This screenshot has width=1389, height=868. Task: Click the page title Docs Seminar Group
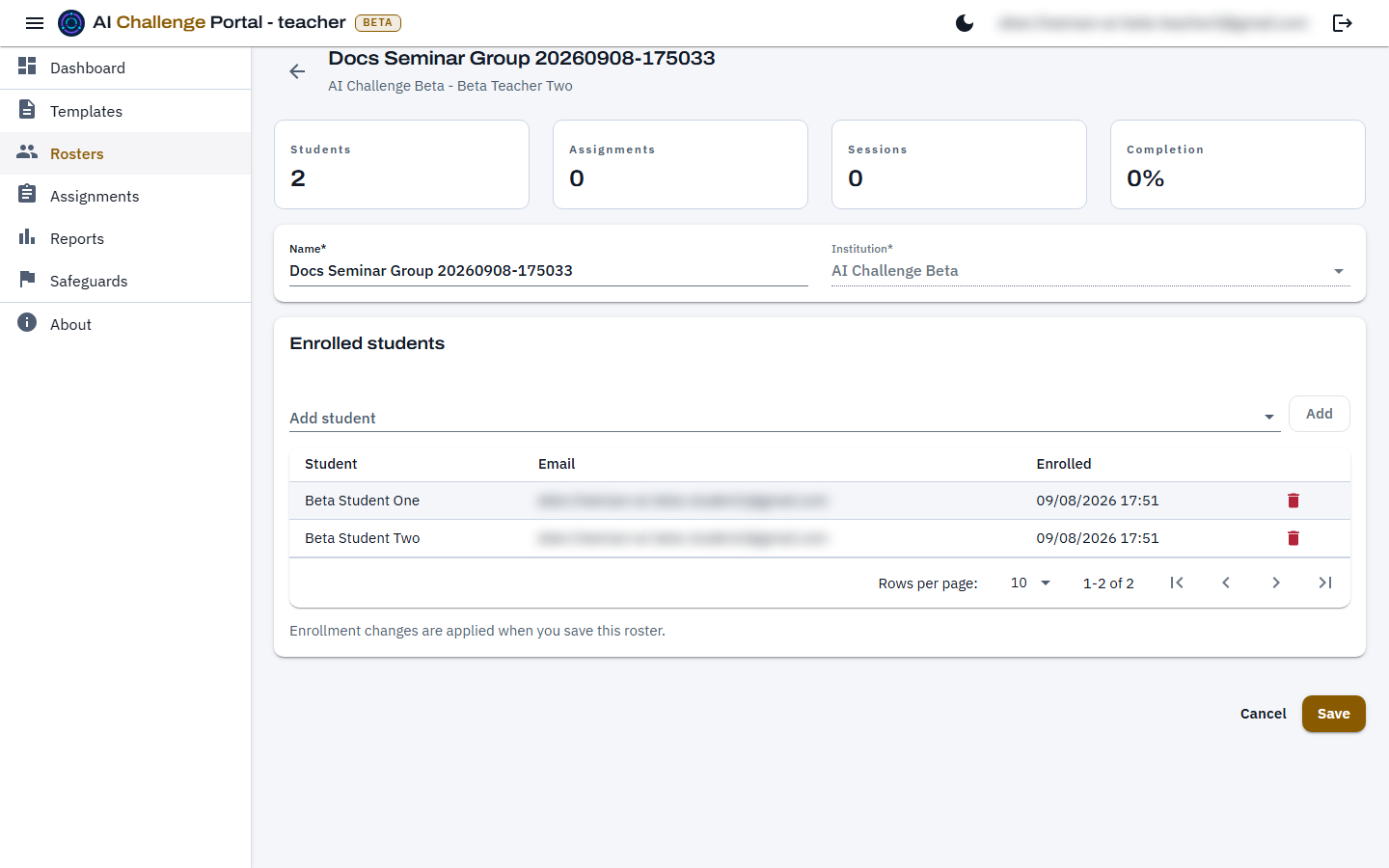tap(521, 58)
